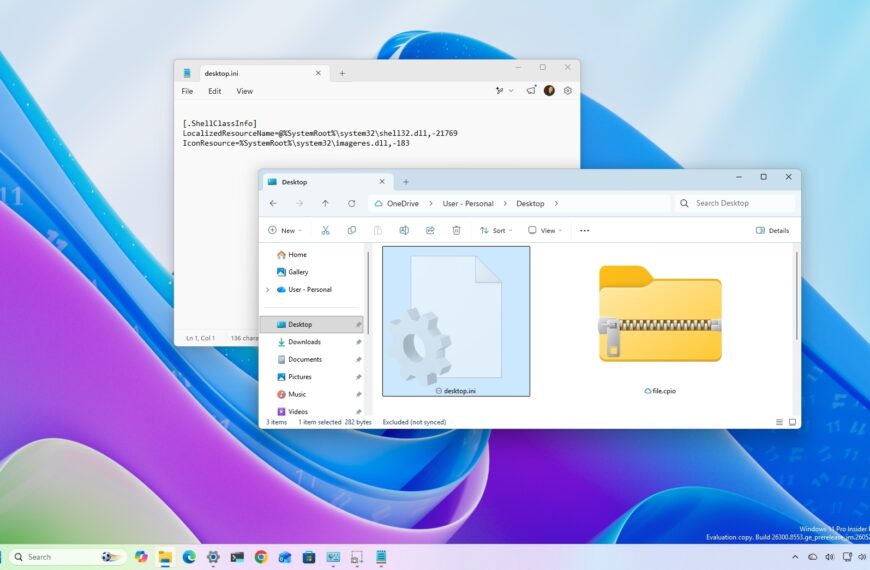The image size is (870, 570).
Task: Close the desktop.ini tab in Notepad
Action: (x=318, y=73)
